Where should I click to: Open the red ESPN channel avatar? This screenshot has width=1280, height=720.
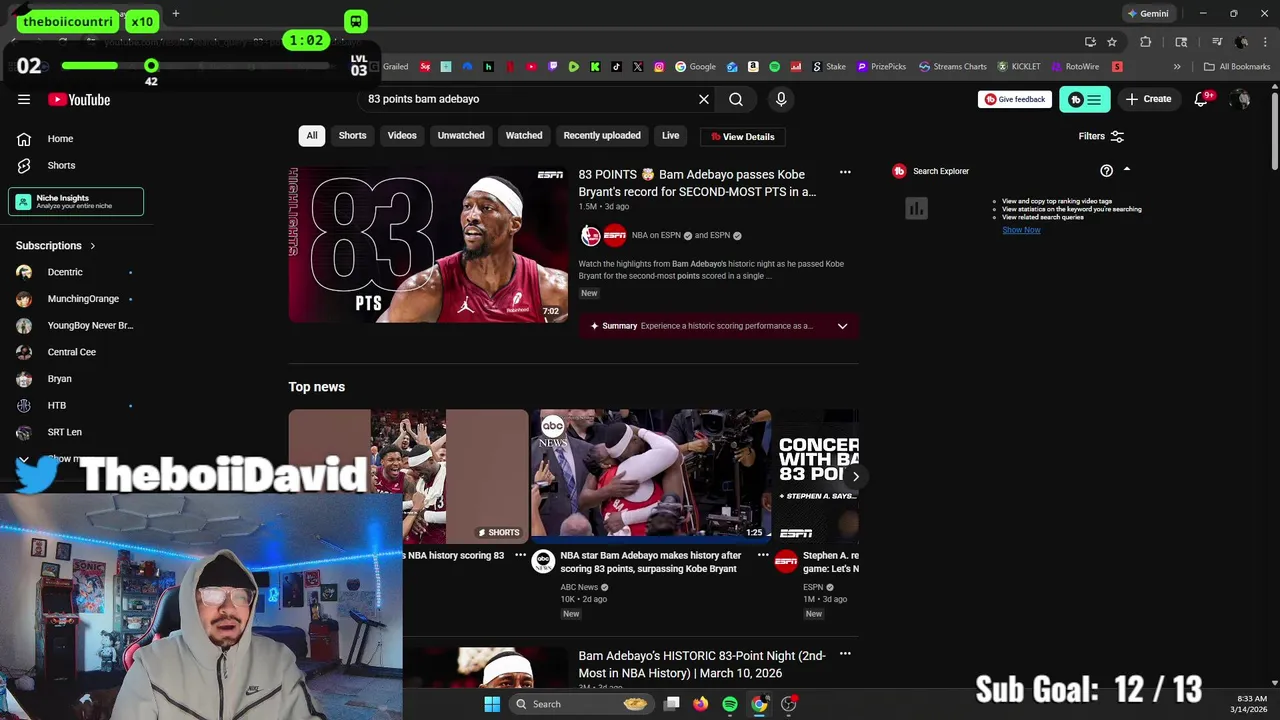(x=614, y=236)
